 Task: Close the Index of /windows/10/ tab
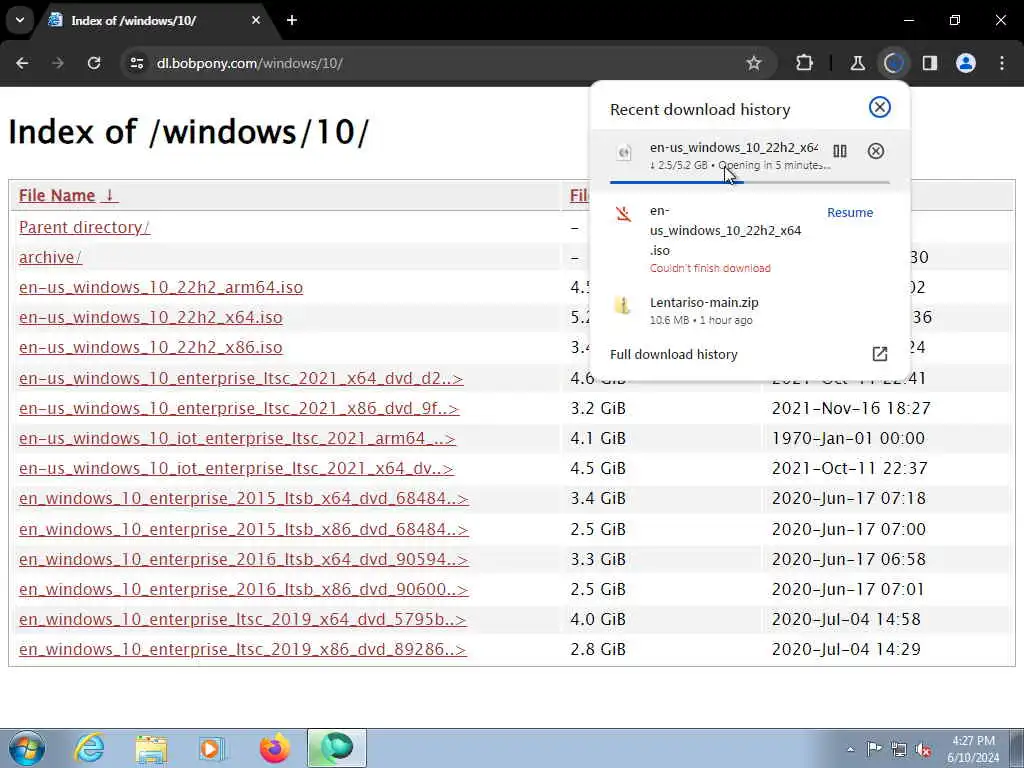tap(256, 20)
